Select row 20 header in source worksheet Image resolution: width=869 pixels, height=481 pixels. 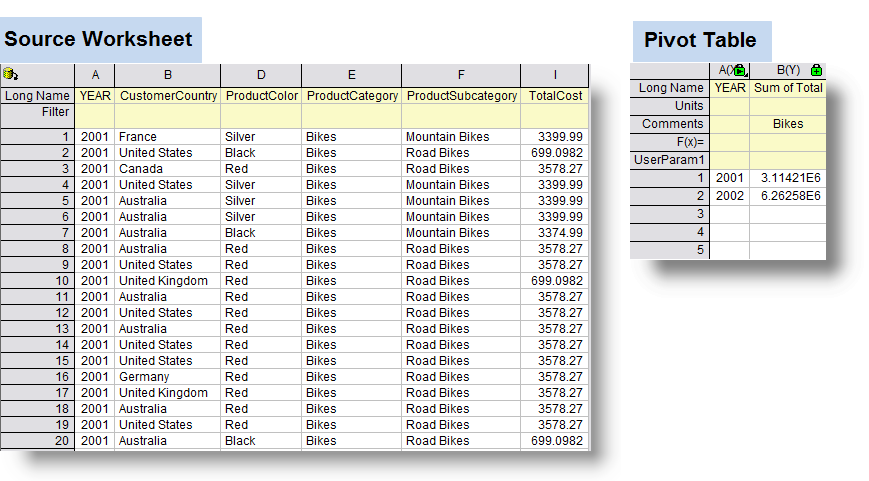point(38,441)
